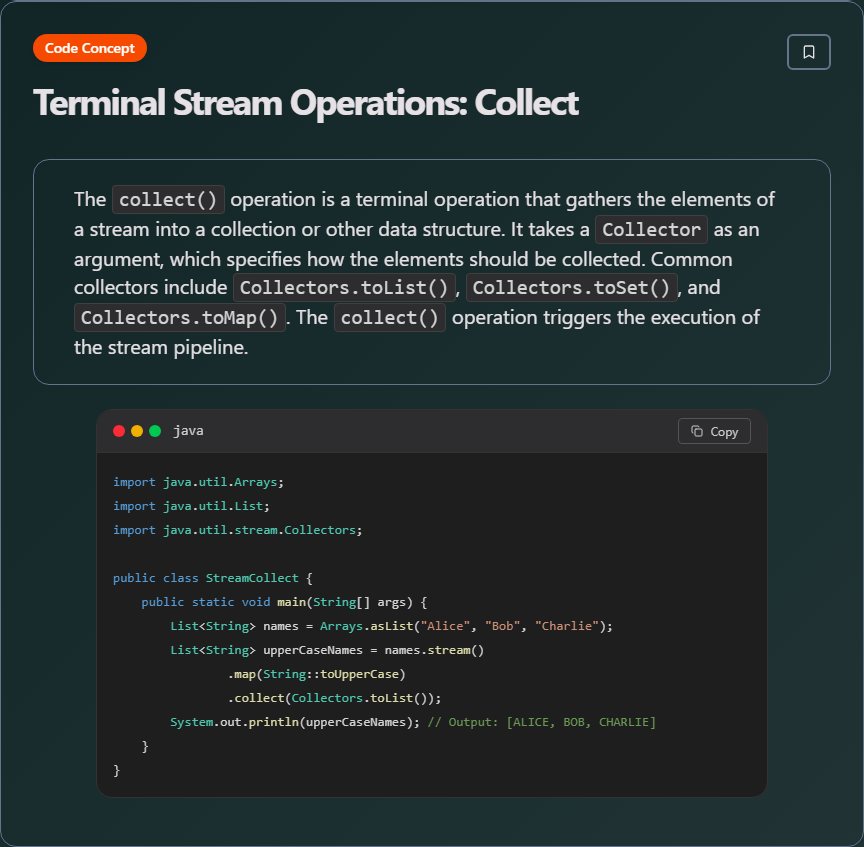Image resolution: width=864 pixels, height=847 pixels.
Task: Click the java language label
Action: (188, 431)
